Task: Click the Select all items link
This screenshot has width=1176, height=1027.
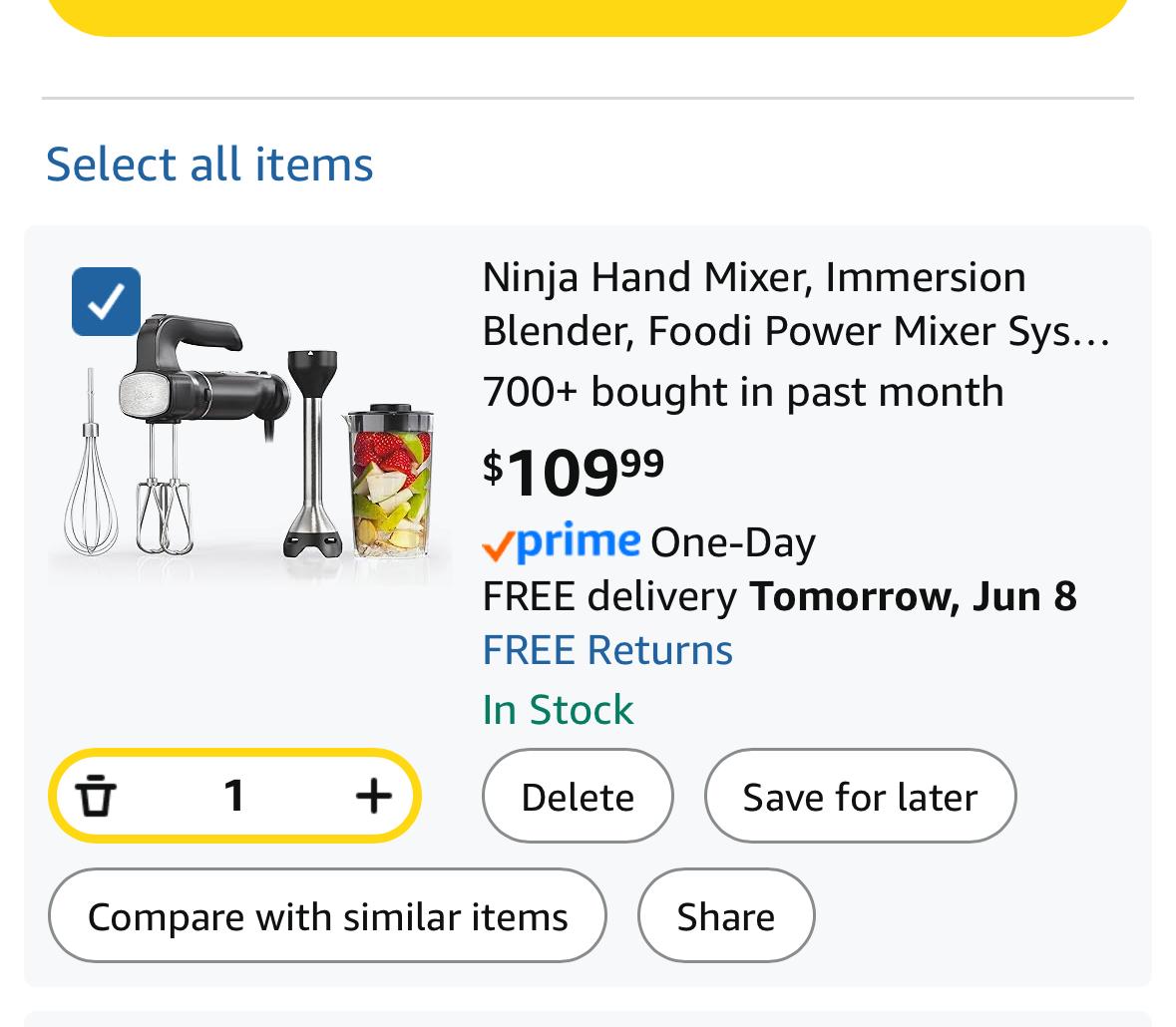Action: [x=209, y=164]
